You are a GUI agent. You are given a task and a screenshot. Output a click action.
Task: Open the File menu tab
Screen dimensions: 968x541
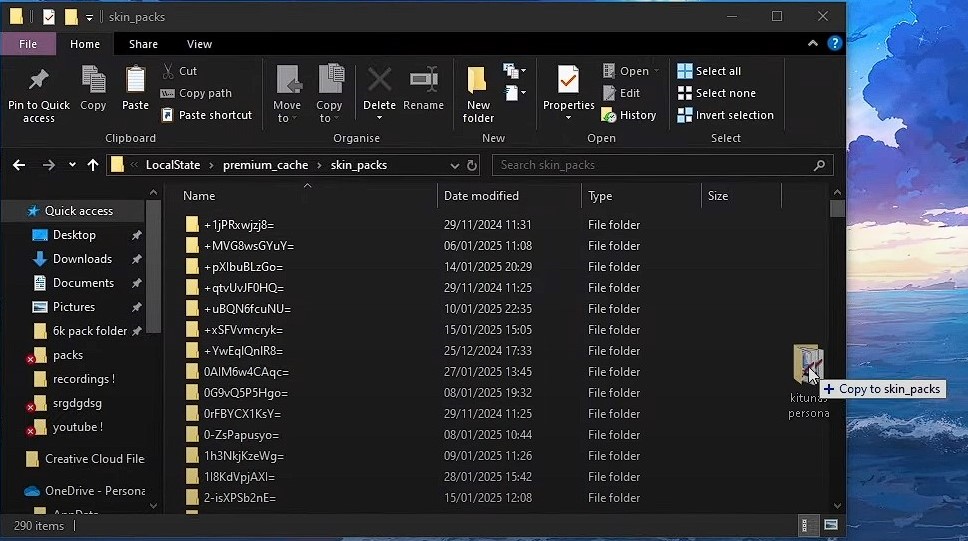[28, 44]
